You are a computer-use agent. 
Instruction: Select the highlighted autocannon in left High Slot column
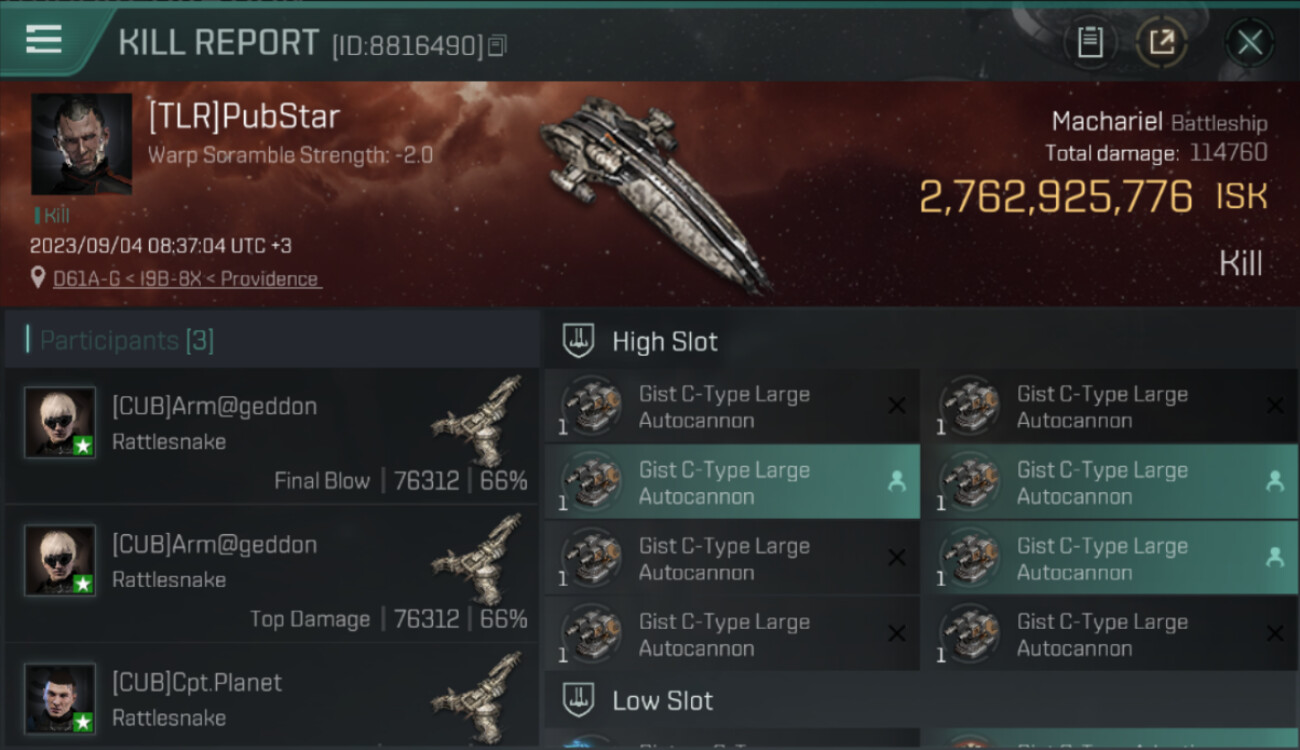732,482
